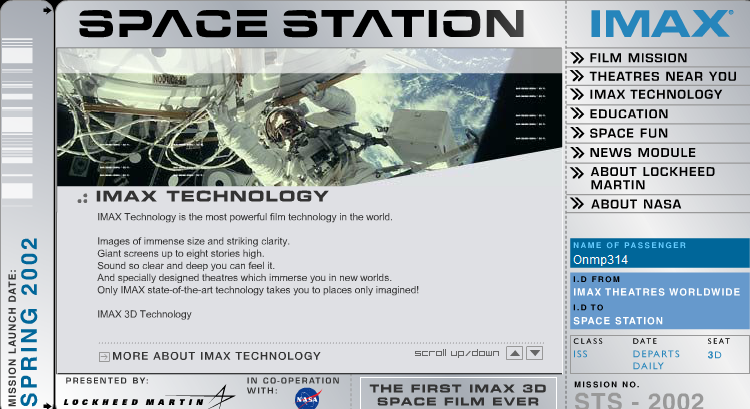Click the chevron icon beside Film Mission
The height and width of the screenshot is (409, 750).
[578, 58]
